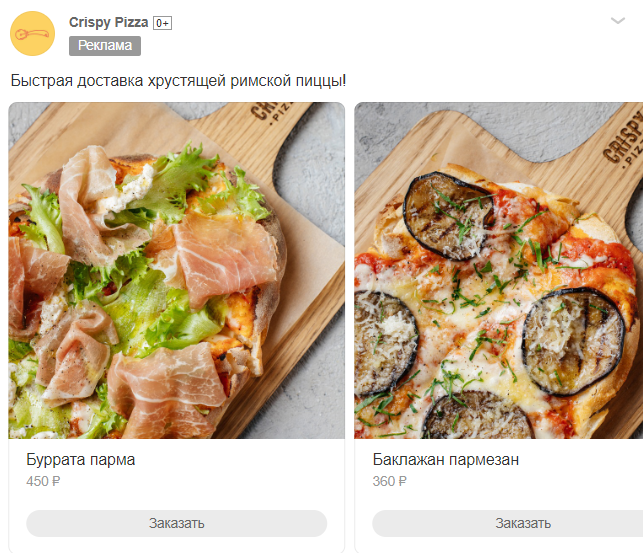Click the pan icon inside the yellow avatar

[32, 35]
